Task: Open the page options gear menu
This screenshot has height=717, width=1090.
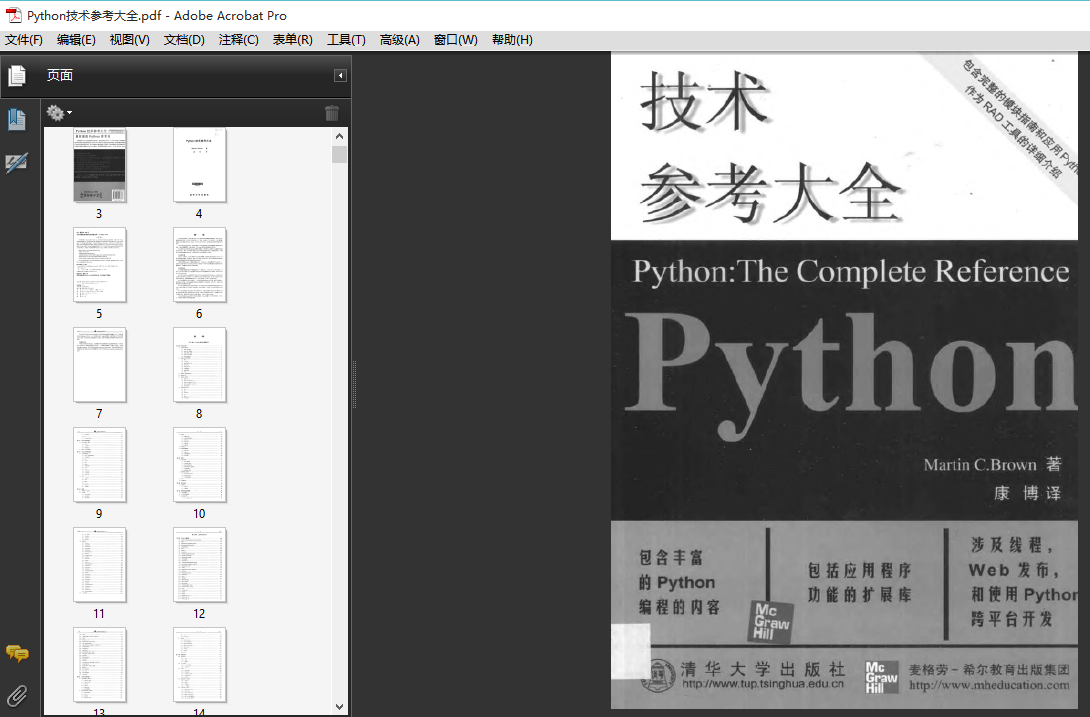Action: 58,112
